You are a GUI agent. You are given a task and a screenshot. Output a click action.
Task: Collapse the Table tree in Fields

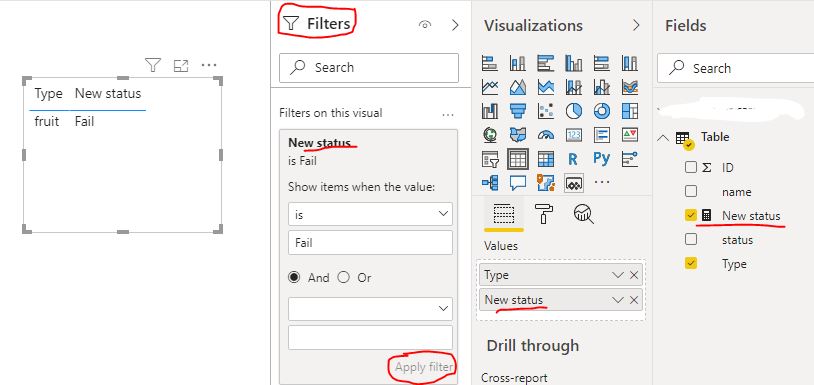click(662, 138)
